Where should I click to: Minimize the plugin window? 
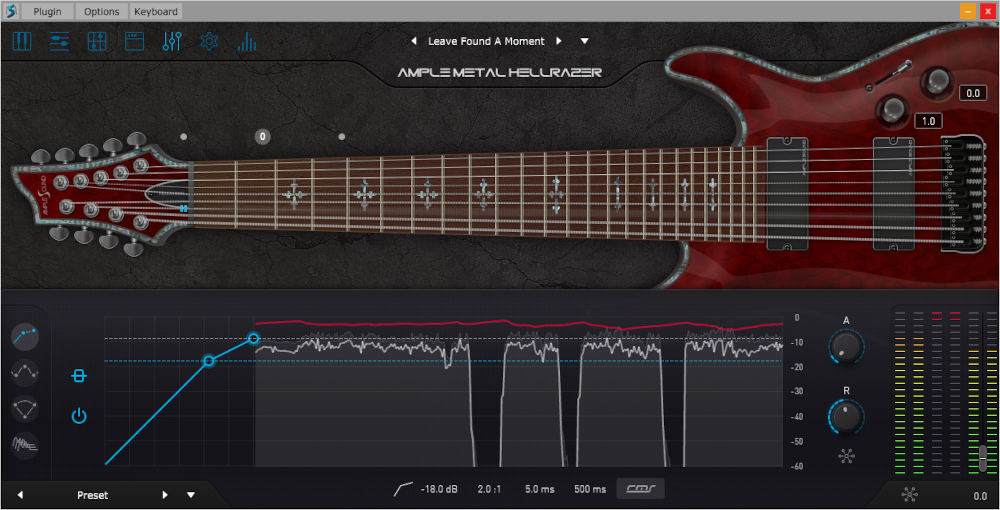point(968,11)
